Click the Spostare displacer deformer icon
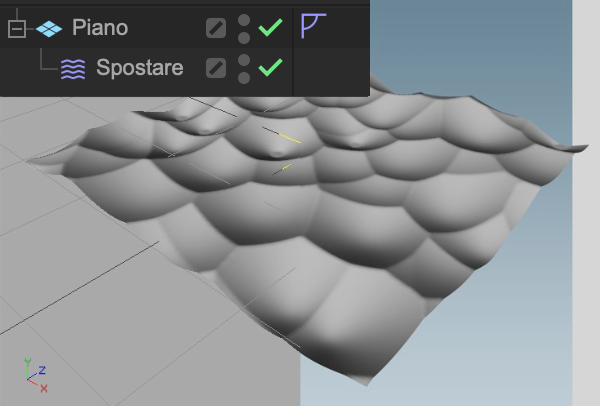Image resolution: width=600 pixels, height=406 pixels. tap(73, 69)
